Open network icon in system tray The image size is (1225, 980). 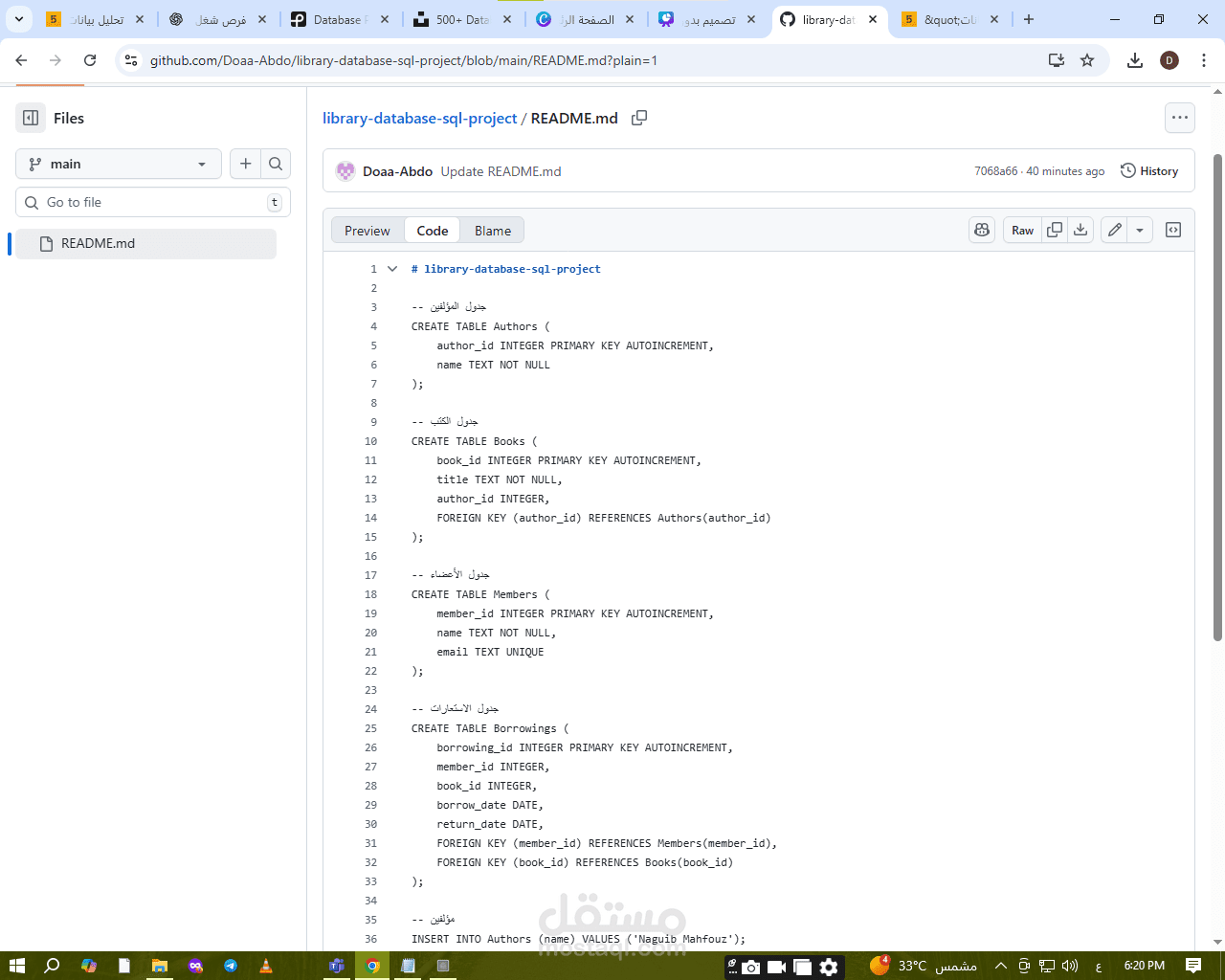(1047, 966)
